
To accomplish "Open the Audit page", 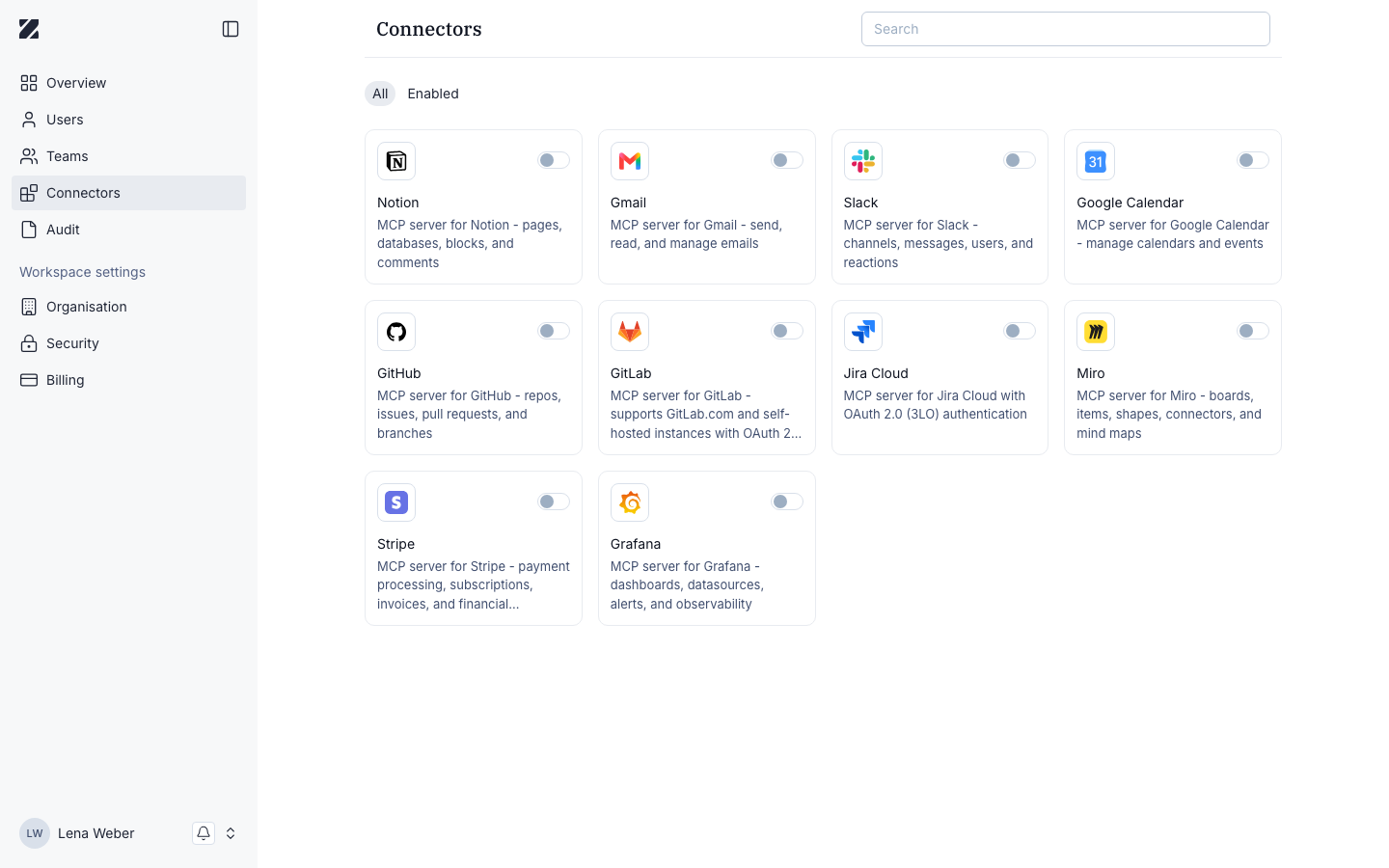I will click(128, 230).
